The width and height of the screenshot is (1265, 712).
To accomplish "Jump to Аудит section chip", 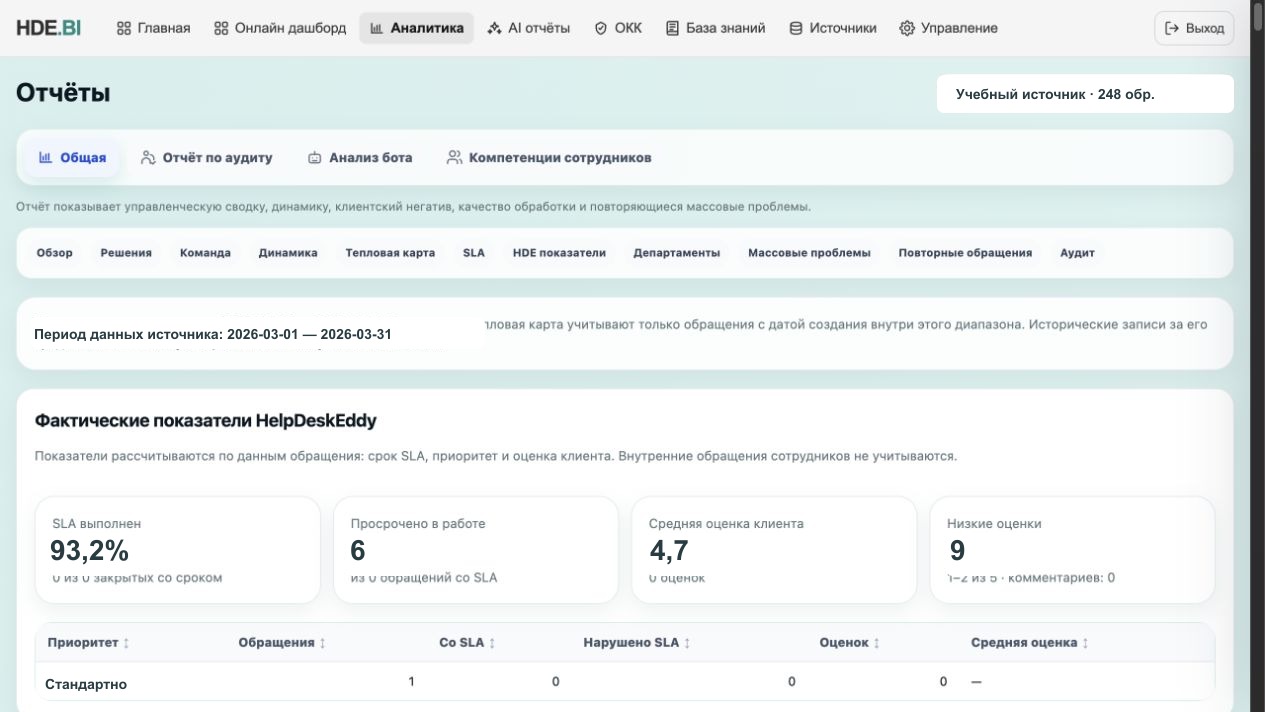I will click(x=1077, y=253).
